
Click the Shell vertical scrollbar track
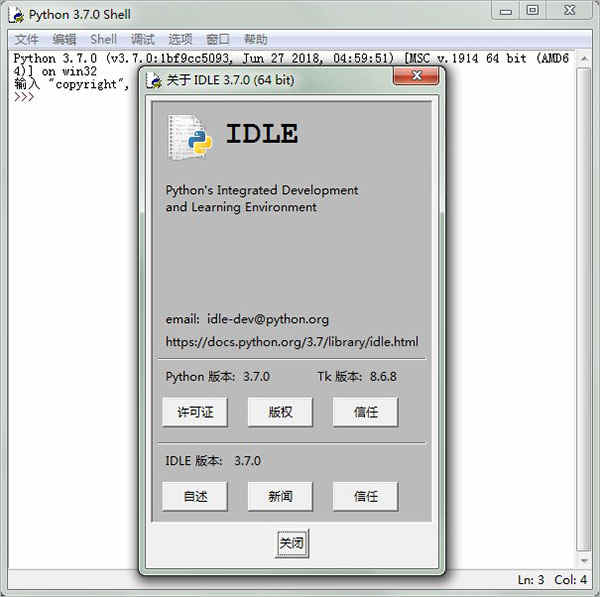[584, 308]
